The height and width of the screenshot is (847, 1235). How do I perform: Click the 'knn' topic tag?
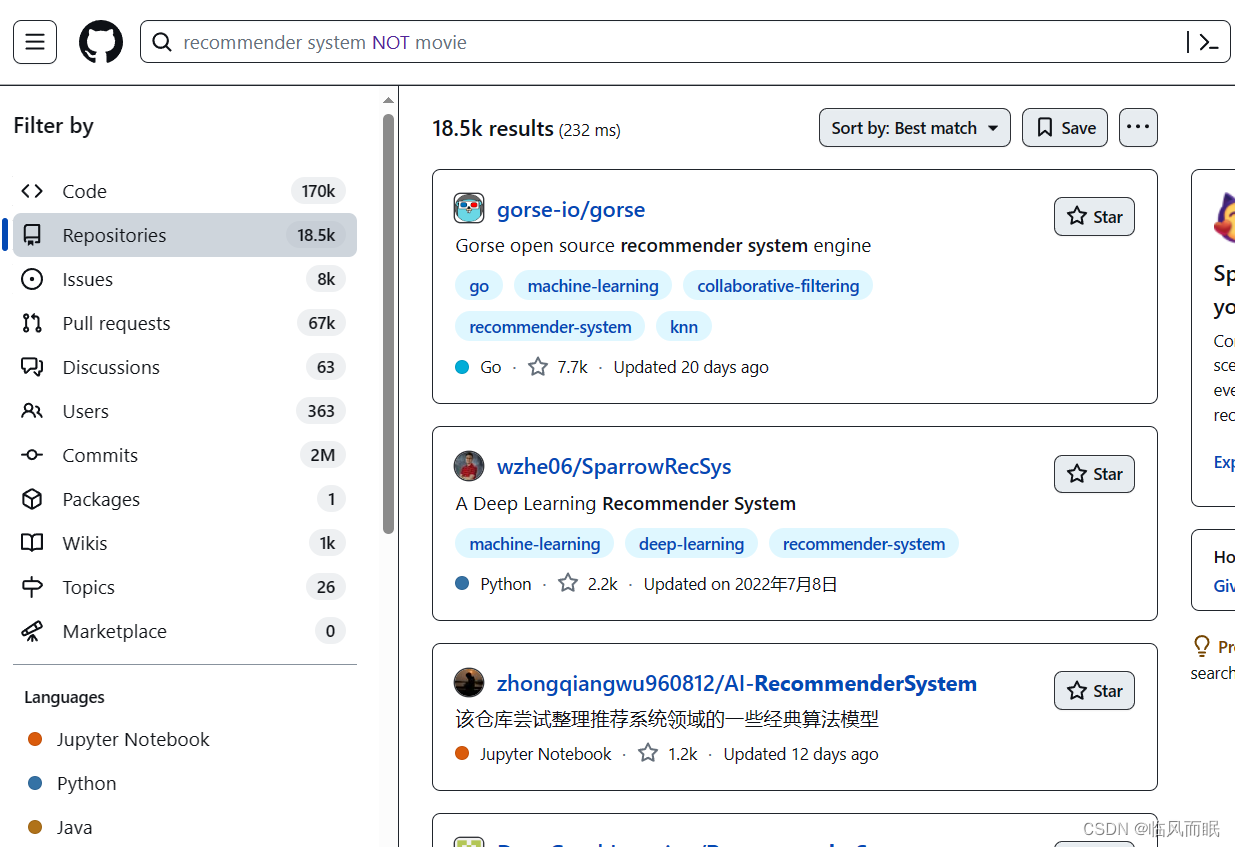pos(684,327)
